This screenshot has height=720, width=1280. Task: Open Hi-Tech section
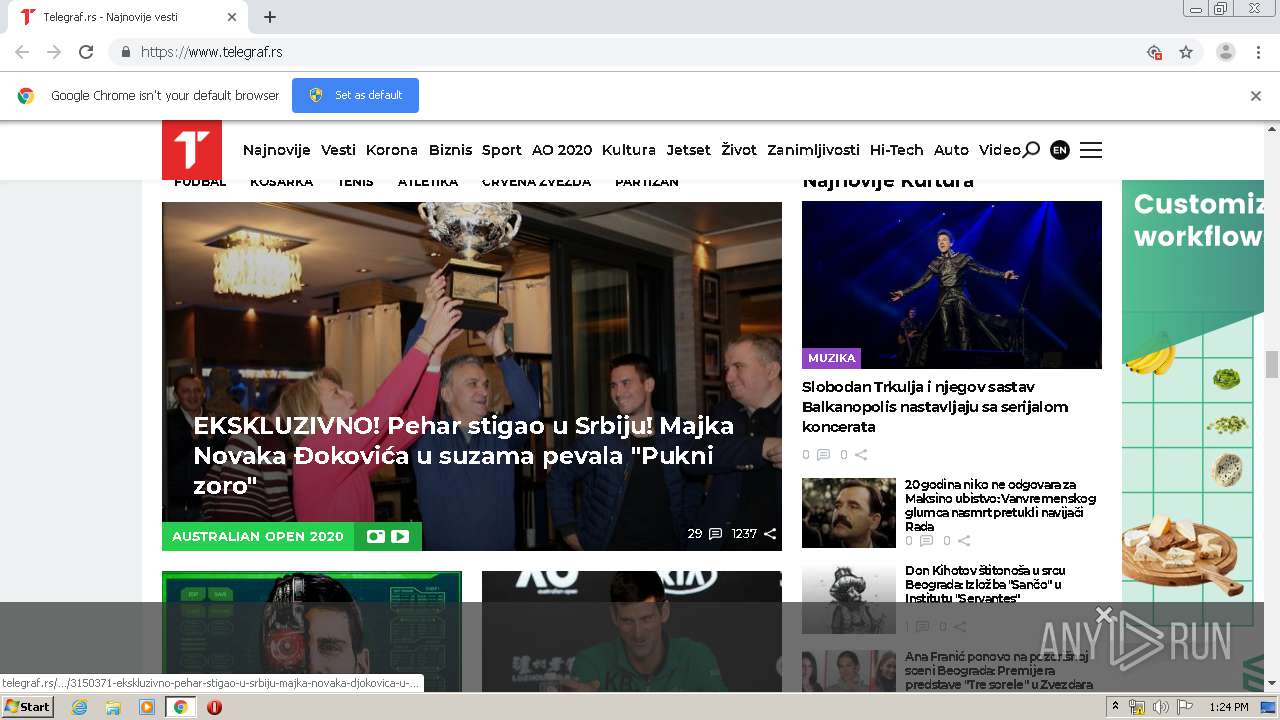(897, 150)
